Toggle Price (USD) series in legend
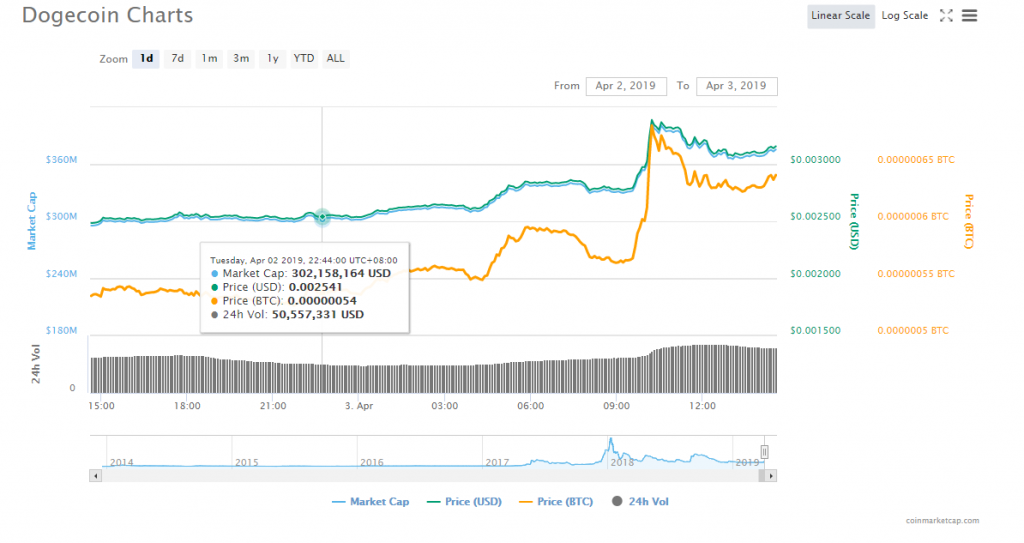1024x543 pixels. [464, 502]
